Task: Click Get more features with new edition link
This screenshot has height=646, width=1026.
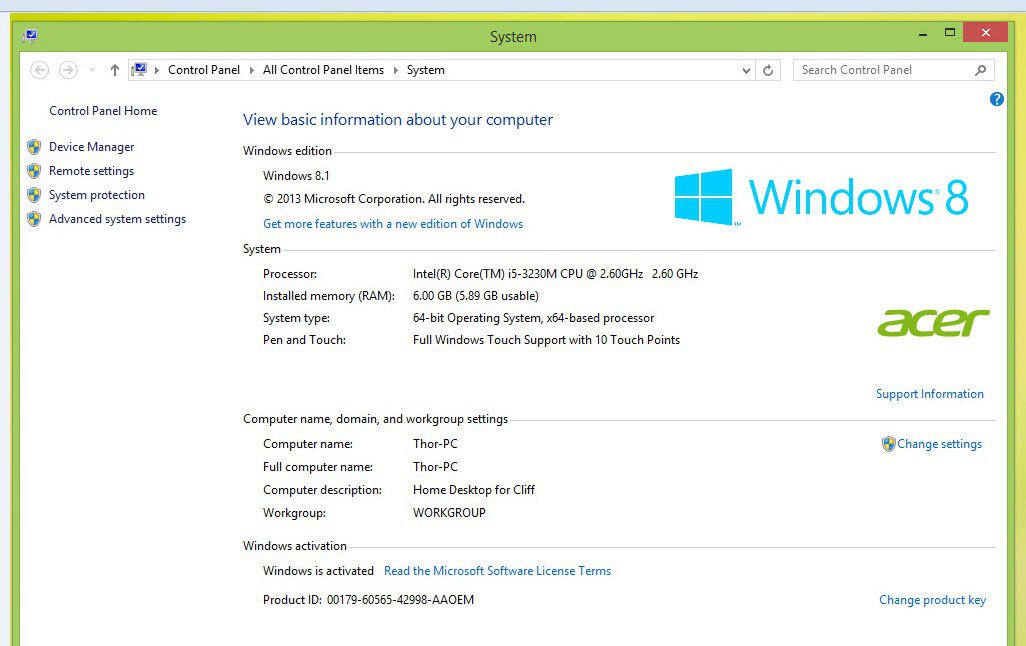Action: 393,224
